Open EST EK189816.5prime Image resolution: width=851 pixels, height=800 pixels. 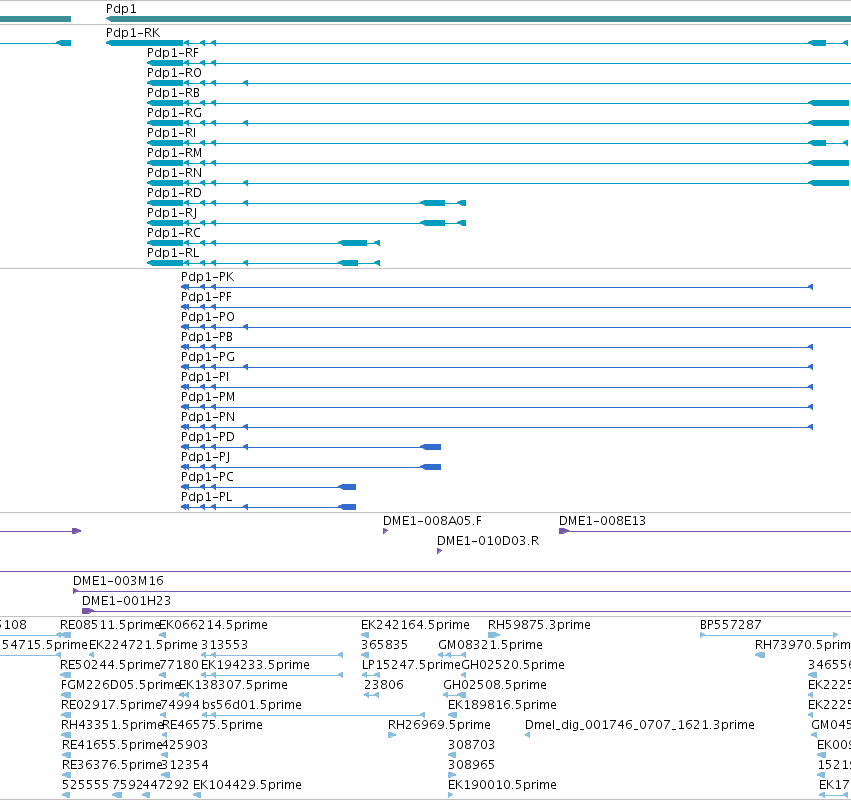coord(503,706)
